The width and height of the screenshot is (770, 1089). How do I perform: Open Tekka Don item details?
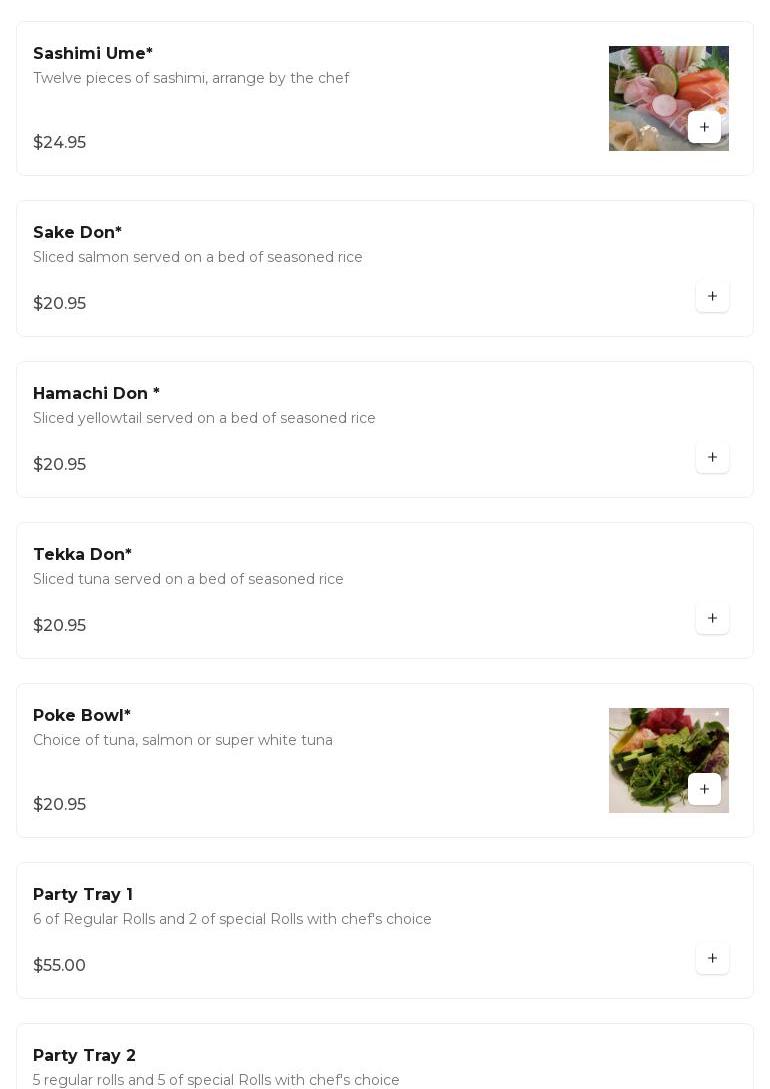tap(82, 554)
